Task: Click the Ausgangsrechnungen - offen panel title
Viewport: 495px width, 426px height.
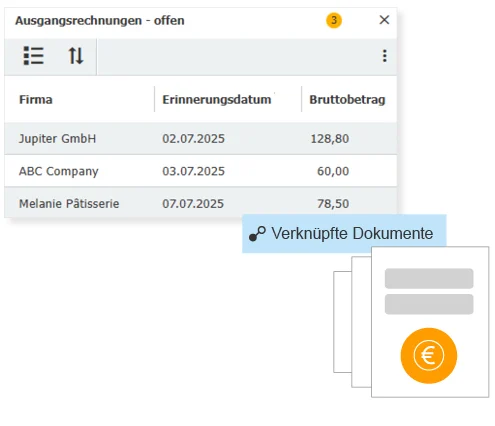Action: 100,21
